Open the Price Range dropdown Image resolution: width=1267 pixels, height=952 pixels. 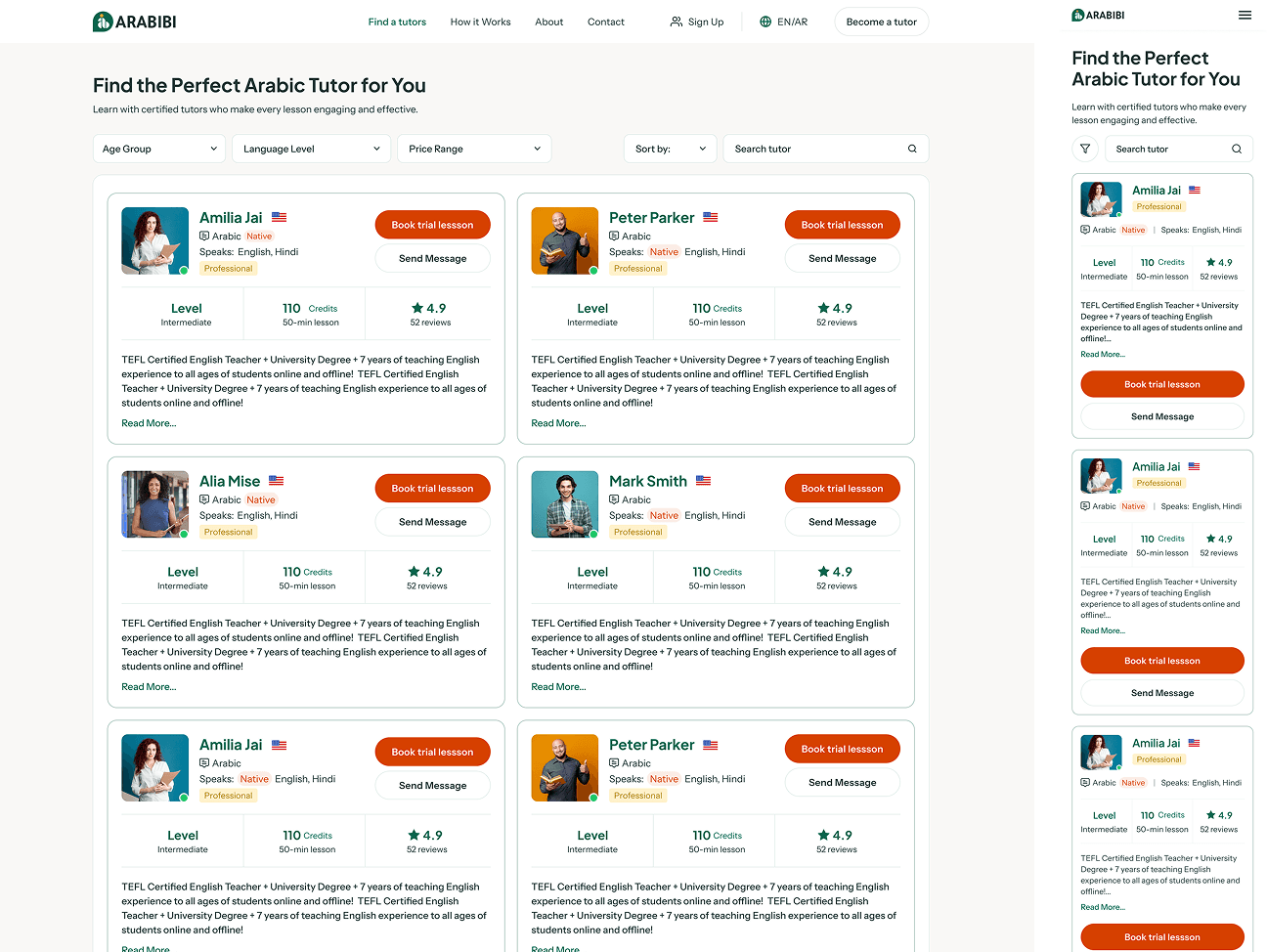coord(474,149)
